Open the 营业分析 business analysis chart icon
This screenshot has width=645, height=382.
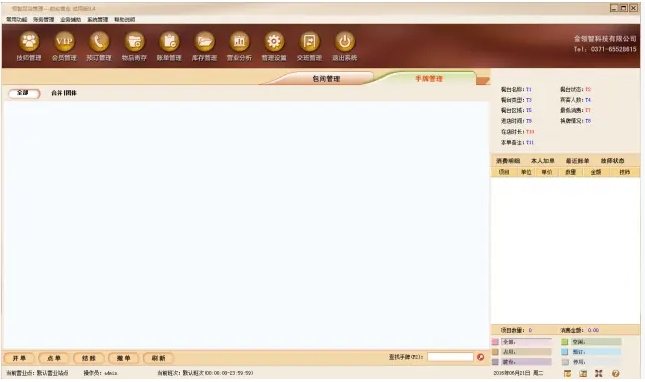pyautogui.click(x=239, y=42)
